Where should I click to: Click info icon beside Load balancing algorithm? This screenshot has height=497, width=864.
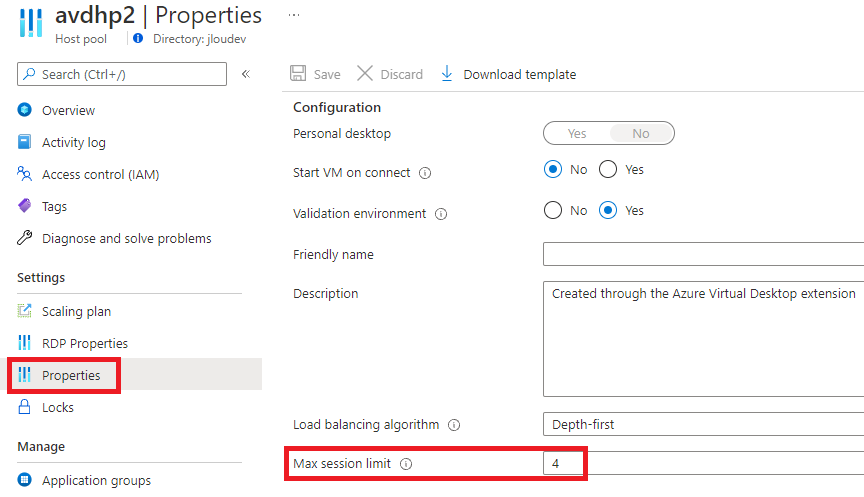coord(453,425)
